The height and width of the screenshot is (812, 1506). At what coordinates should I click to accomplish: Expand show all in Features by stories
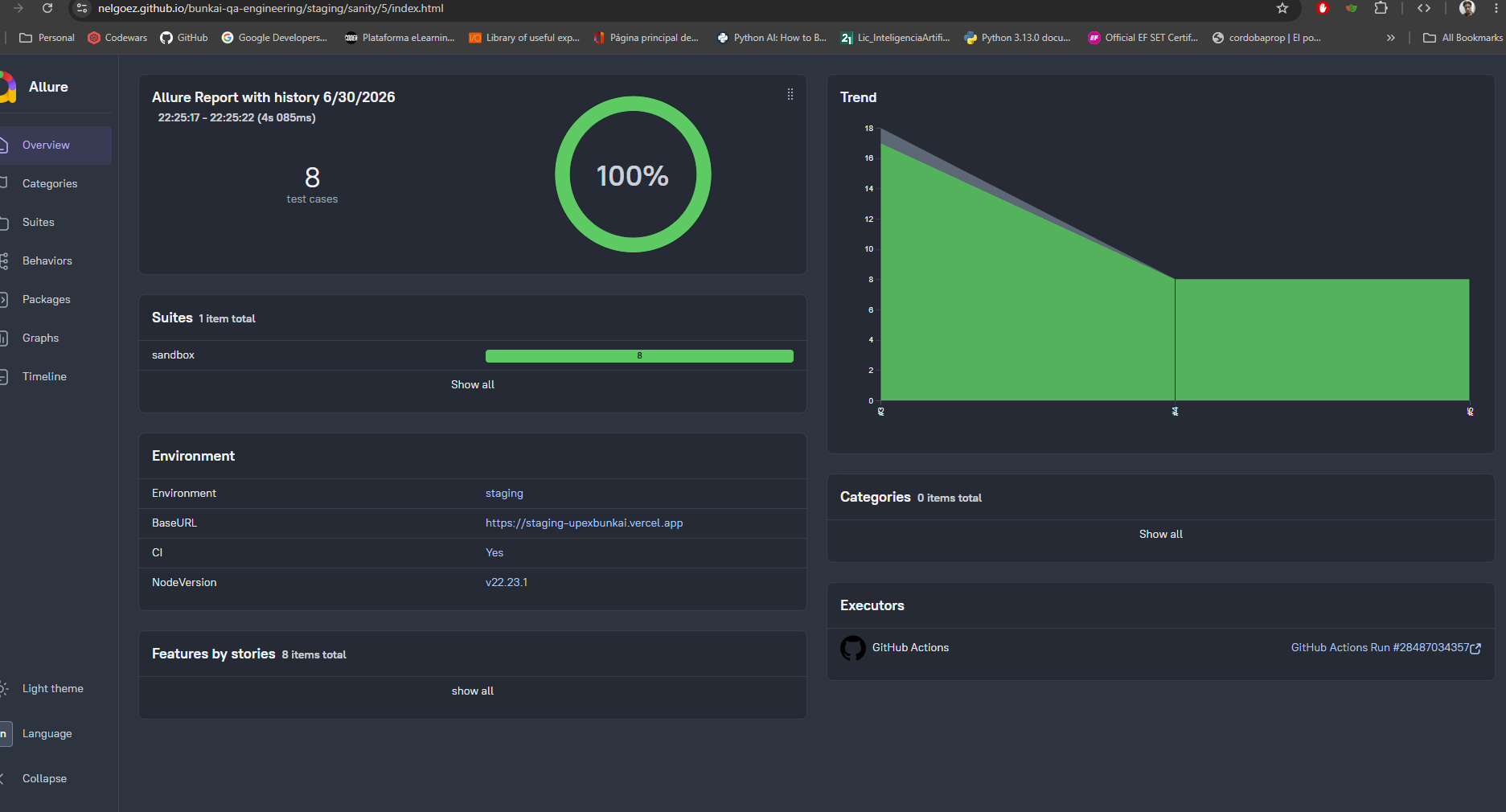coord(473,691)
